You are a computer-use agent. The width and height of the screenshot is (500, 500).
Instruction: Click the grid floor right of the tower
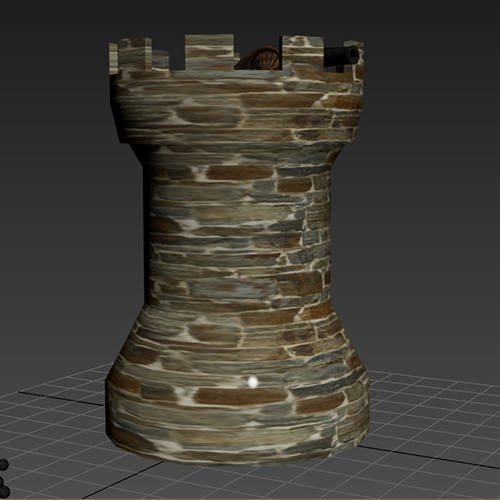click(433, 433)
